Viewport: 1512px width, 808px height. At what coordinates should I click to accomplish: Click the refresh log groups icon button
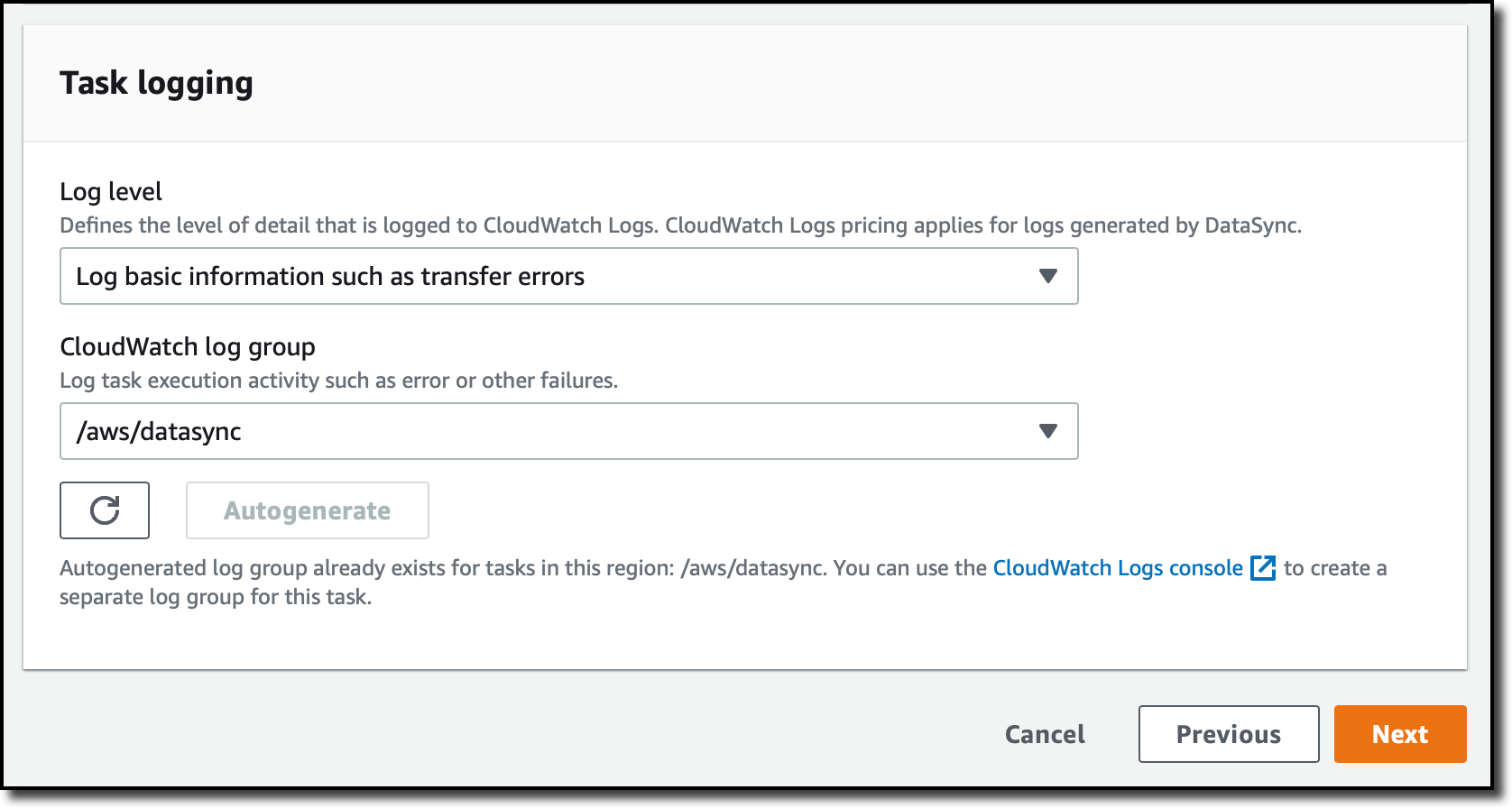pyautogui.click(x=105, y=510)
